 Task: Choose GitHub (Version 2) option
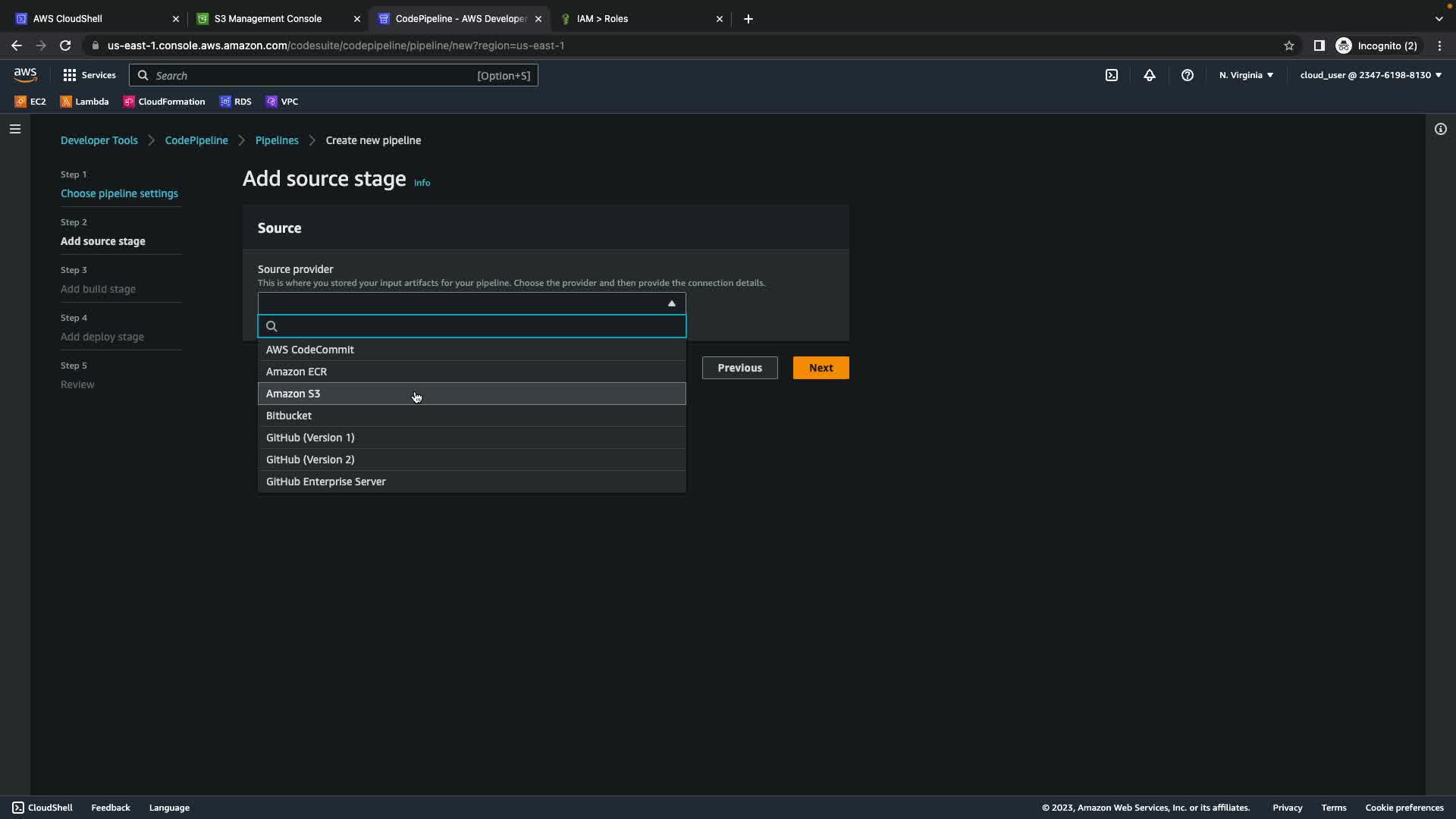310,460
